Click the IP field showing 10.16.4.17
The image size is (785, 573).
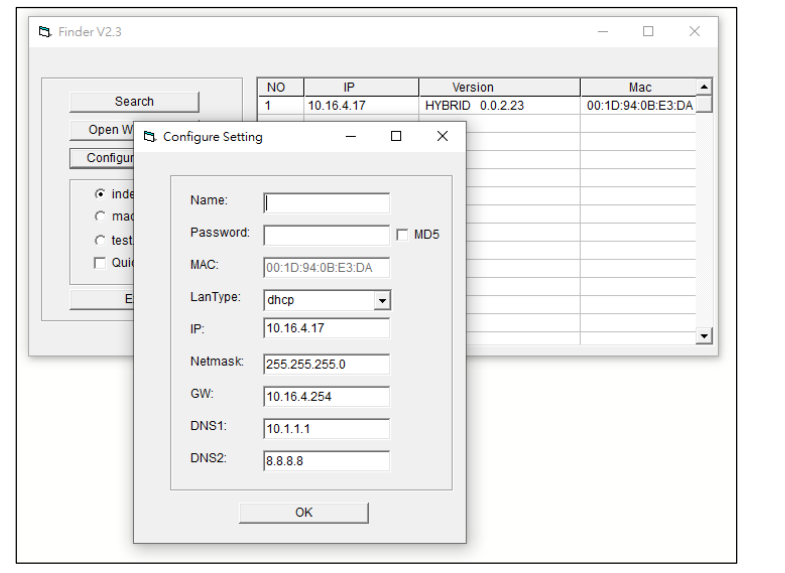tap(326, 328)
